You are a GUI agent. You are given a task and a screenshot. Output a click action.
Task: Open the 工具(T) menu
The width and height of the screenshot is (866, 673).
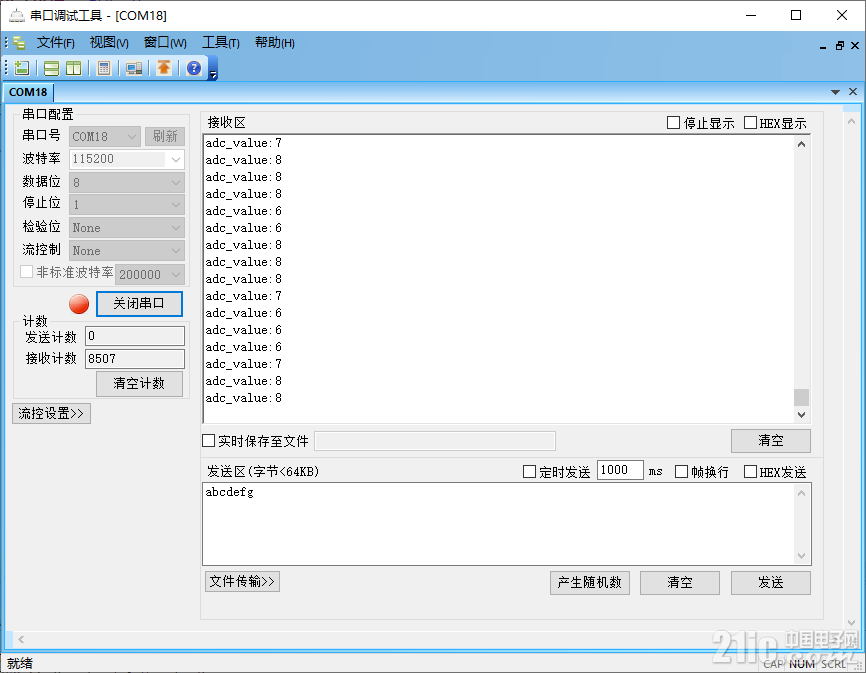pyautogui.click(x=220, y=43)
